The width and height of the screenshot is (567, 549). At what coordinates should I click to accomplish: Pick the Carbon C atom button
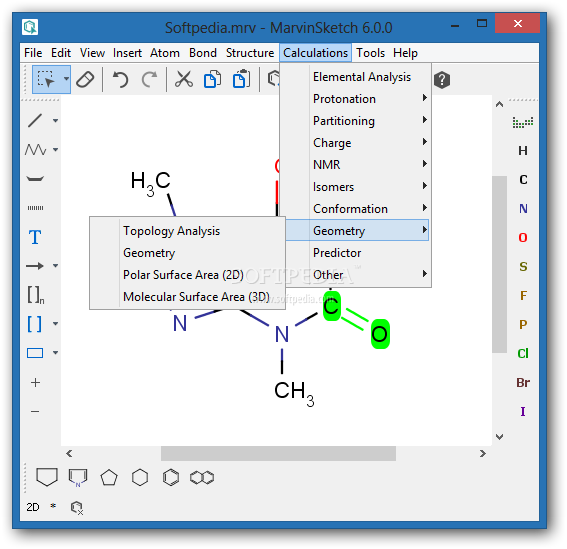(523, 179)
